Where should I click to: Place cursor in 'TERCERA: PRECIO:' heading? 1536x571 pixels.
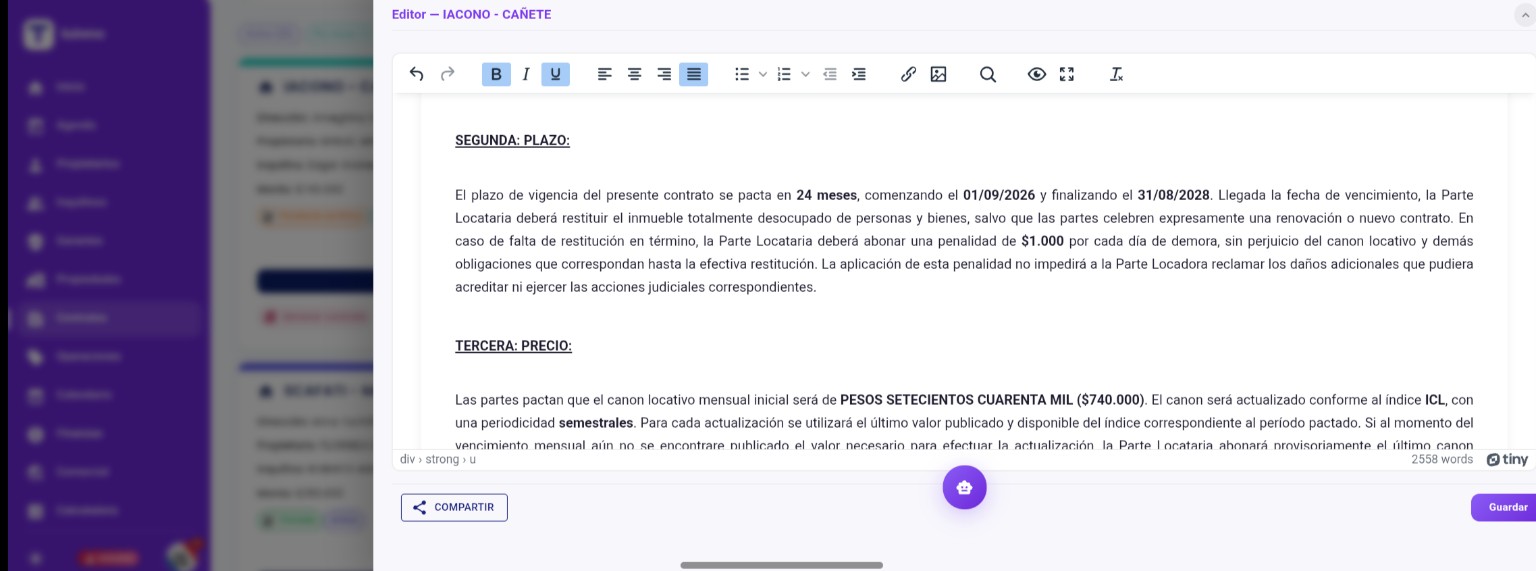[x=513, y=346]
